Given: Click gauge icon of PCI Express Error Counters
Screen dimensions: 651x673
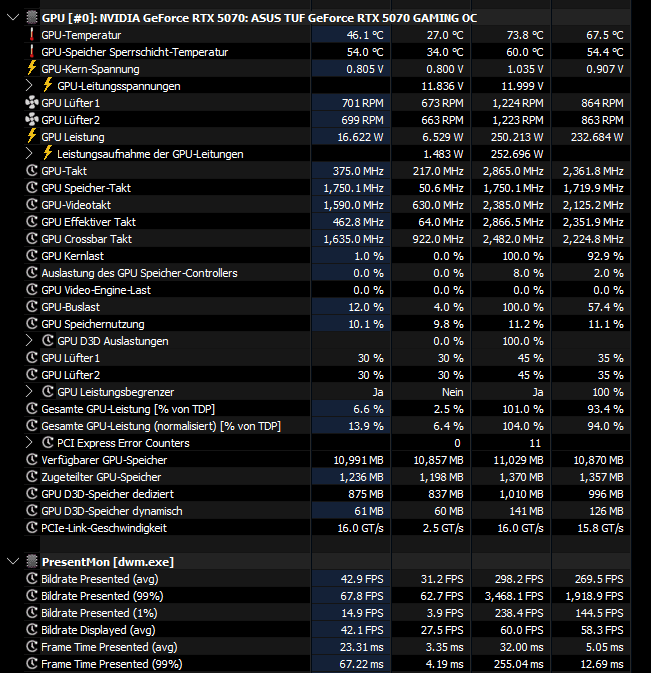Looking at the screenshot, I should pyautogui.click(x=48, y=443).
